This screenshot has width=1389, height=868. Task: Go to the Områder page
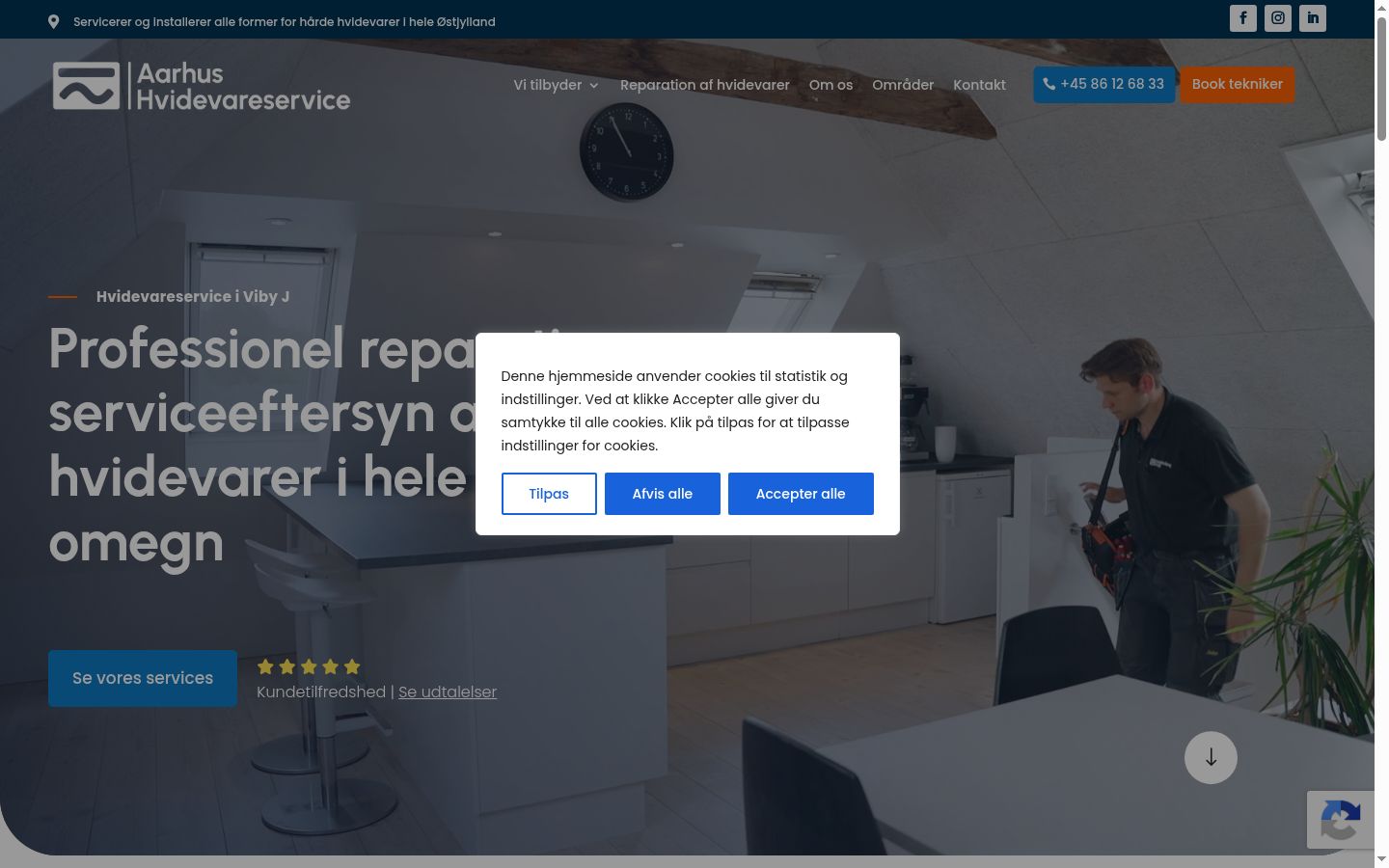903,85
